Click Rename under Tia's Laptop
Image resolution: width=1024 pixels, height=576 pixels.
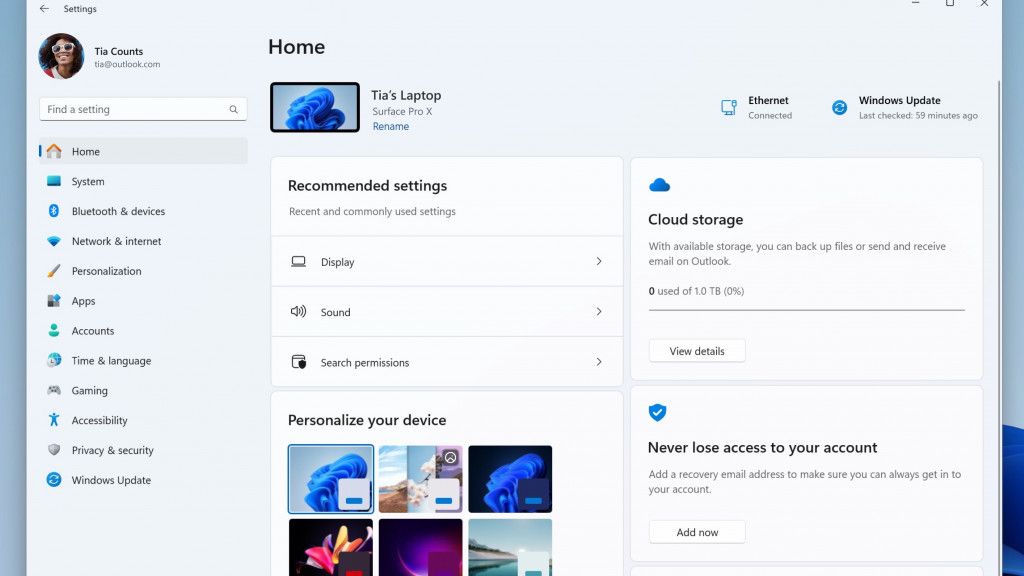390,126
